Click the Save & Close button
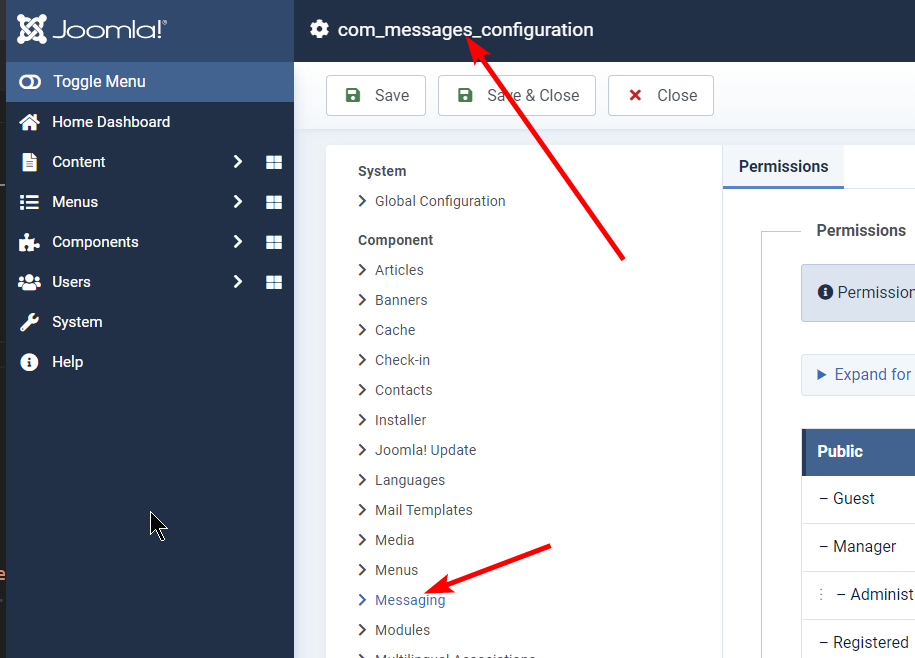The height and width of the screenshot is (658, 915). point(516,95)
